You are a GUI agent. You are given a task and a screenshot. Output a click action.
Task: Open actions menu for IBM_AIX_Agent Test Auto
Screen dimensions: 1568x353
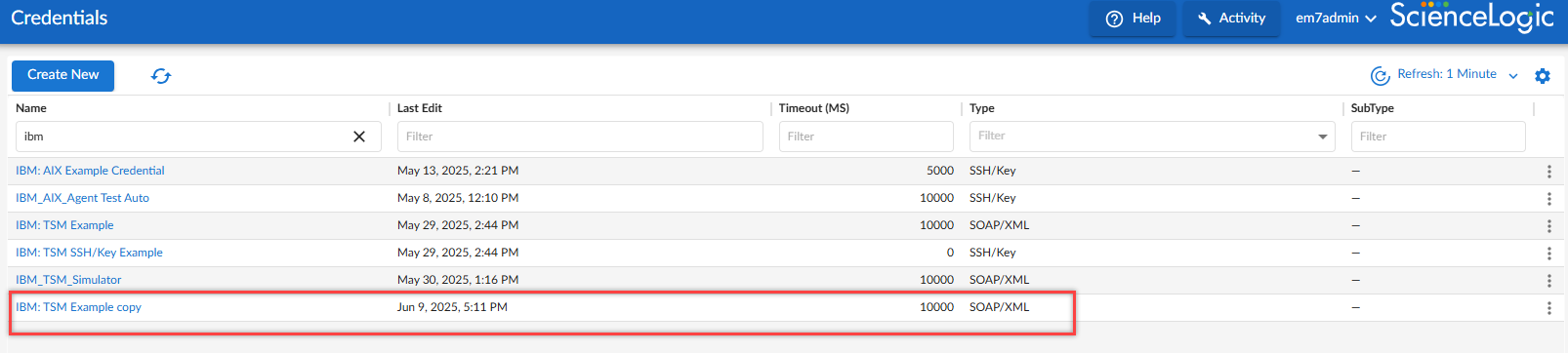1548,198
